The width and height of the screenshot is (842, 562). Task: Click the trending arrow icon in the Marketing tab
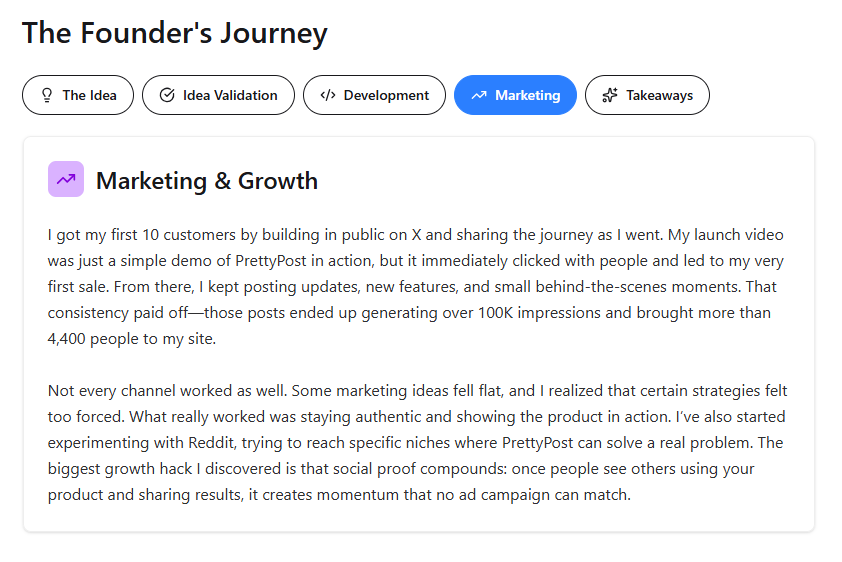pyautogui.click(x=479, y=96)
